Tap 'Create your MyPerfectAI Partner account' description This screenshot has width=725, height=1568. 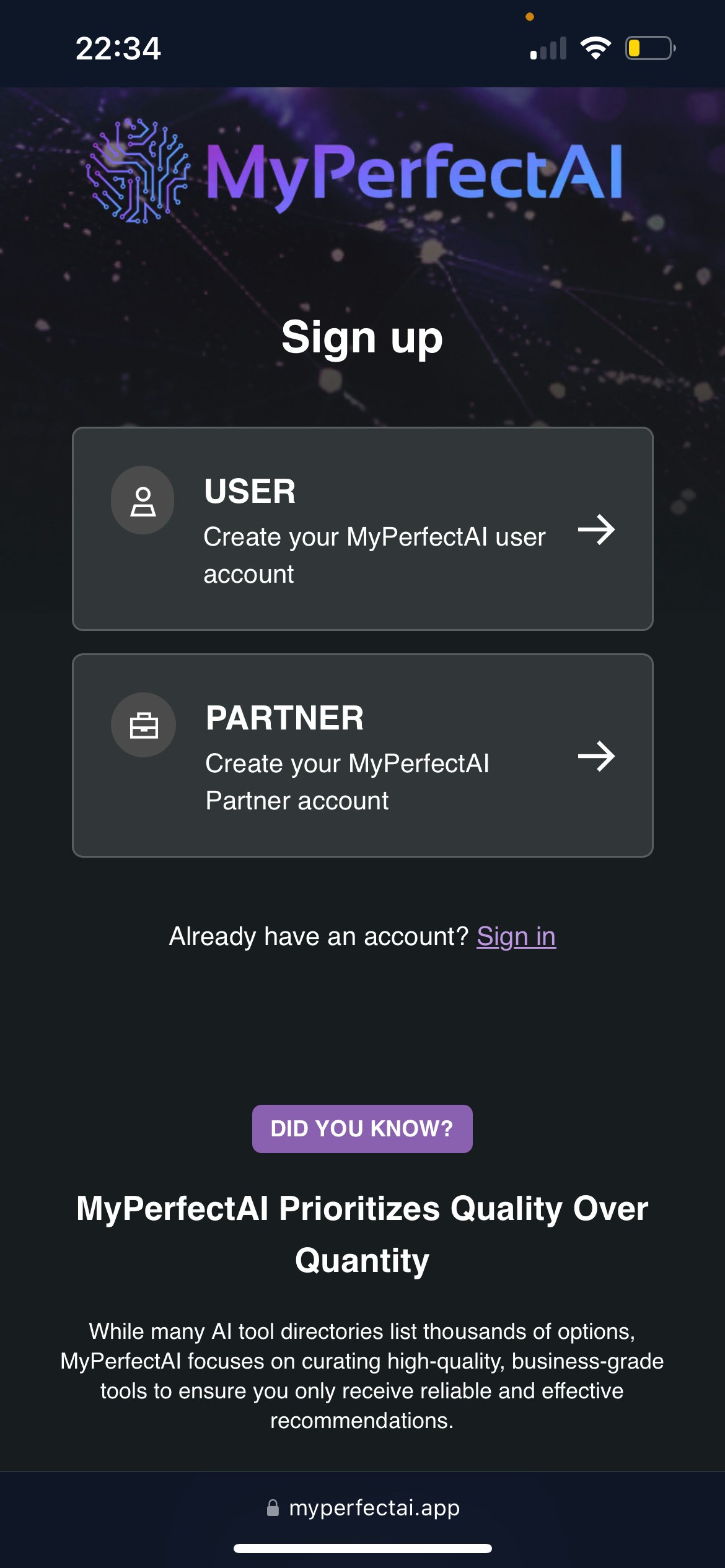tap(347, 782)
